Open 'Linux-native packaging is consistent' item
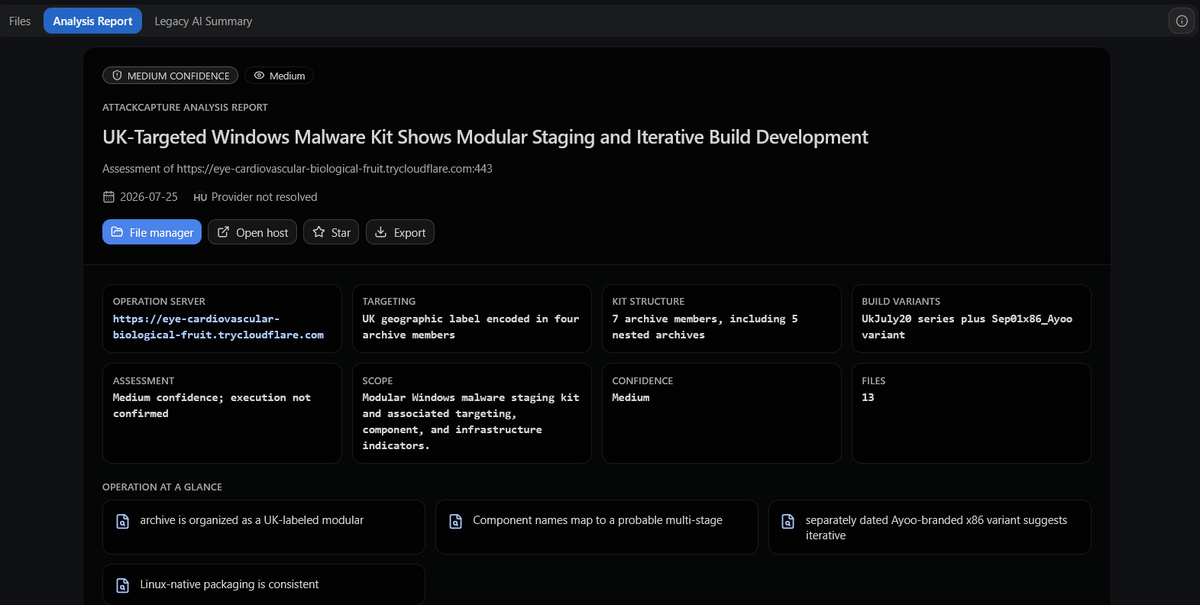This screenshot has width=1200, height=605. pos(263,584)
